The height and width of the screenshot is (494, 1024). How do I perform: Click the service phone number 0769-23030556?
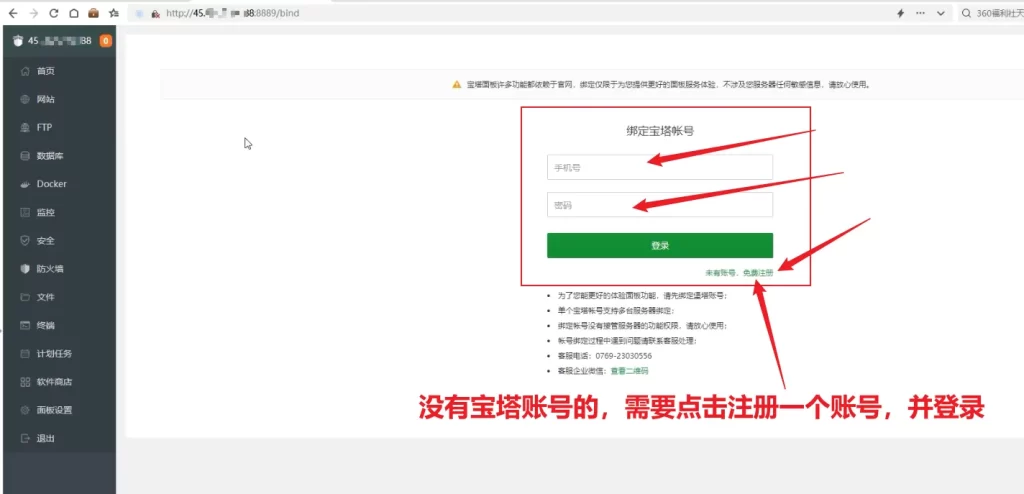[x=624, y=356]
